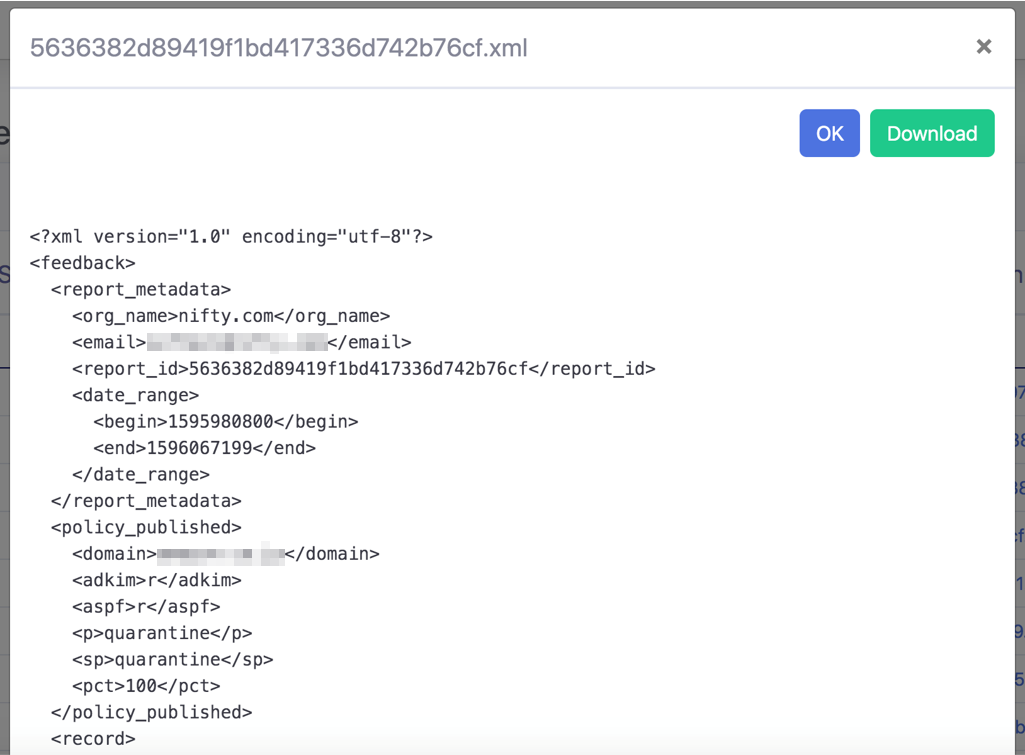Select the end timestamp 1596067199

click(x=199, y=448)
